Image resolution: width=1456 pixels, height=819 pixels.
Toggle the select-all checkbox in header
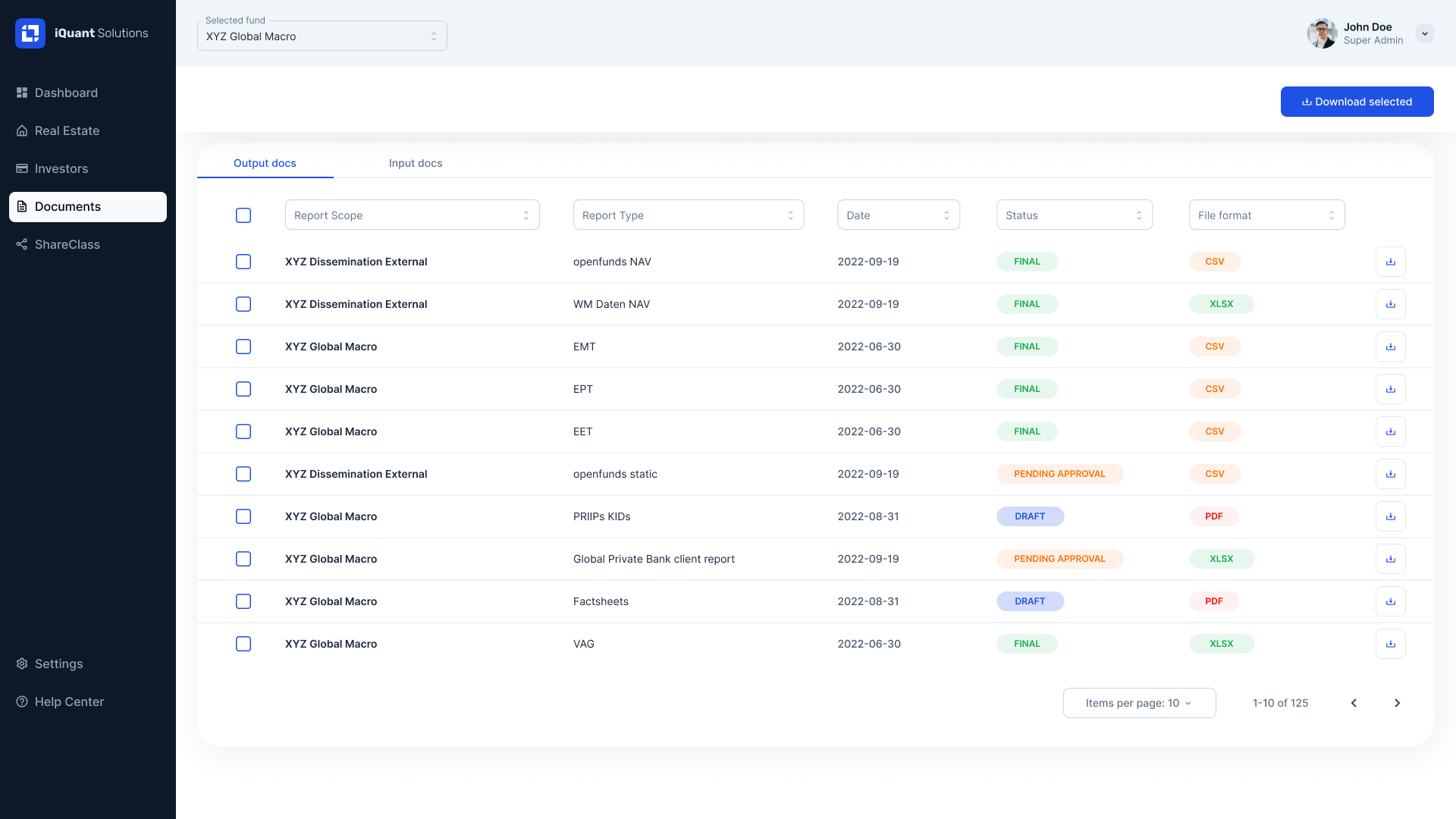[243, 215]
